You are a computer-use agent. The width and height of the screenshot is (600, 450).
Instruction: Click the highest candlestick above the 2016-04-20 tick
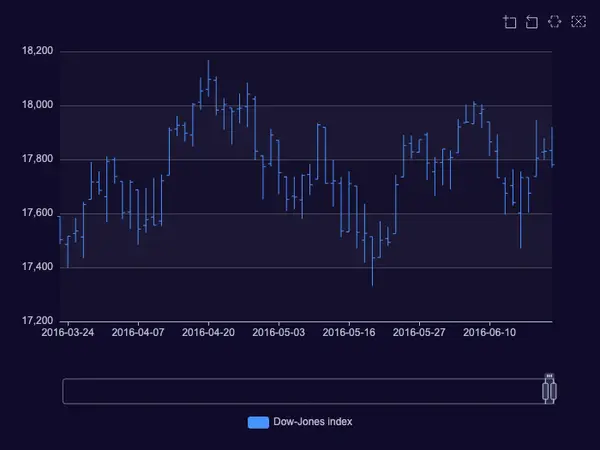pyautogui.click(x=209, y=78)
